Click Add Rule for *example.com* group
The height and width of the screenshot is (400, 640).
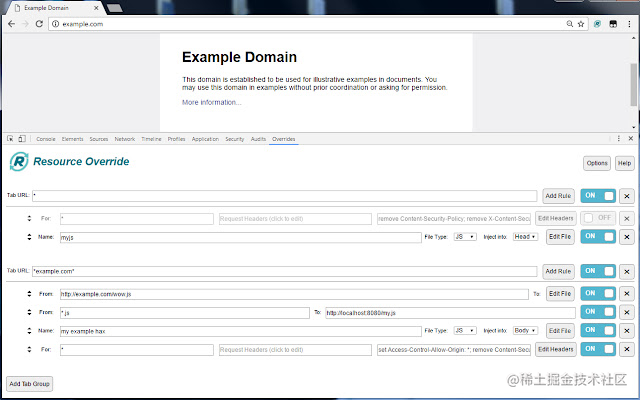(x=558, y=271)
